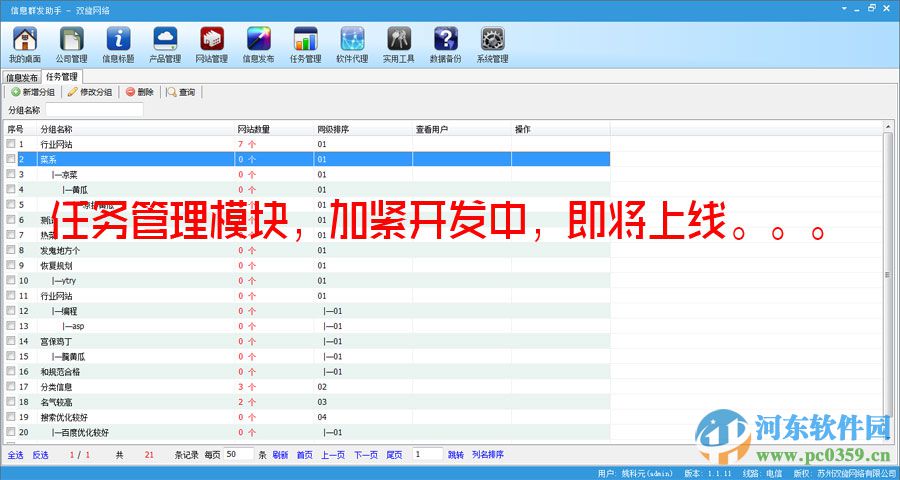Open 信息标题 info icon
The image size is (900, 480).
[118, 44]
